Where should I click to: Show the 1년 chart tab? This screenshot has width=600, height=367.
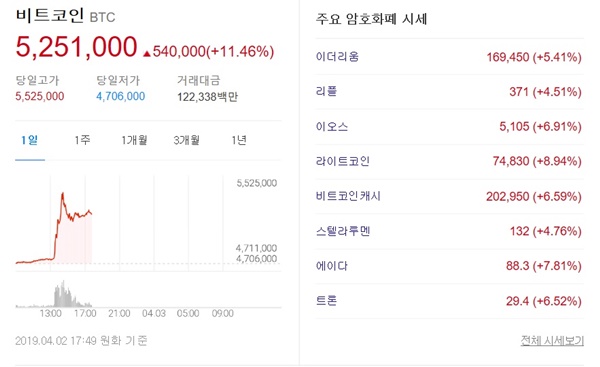pos(238,140)
